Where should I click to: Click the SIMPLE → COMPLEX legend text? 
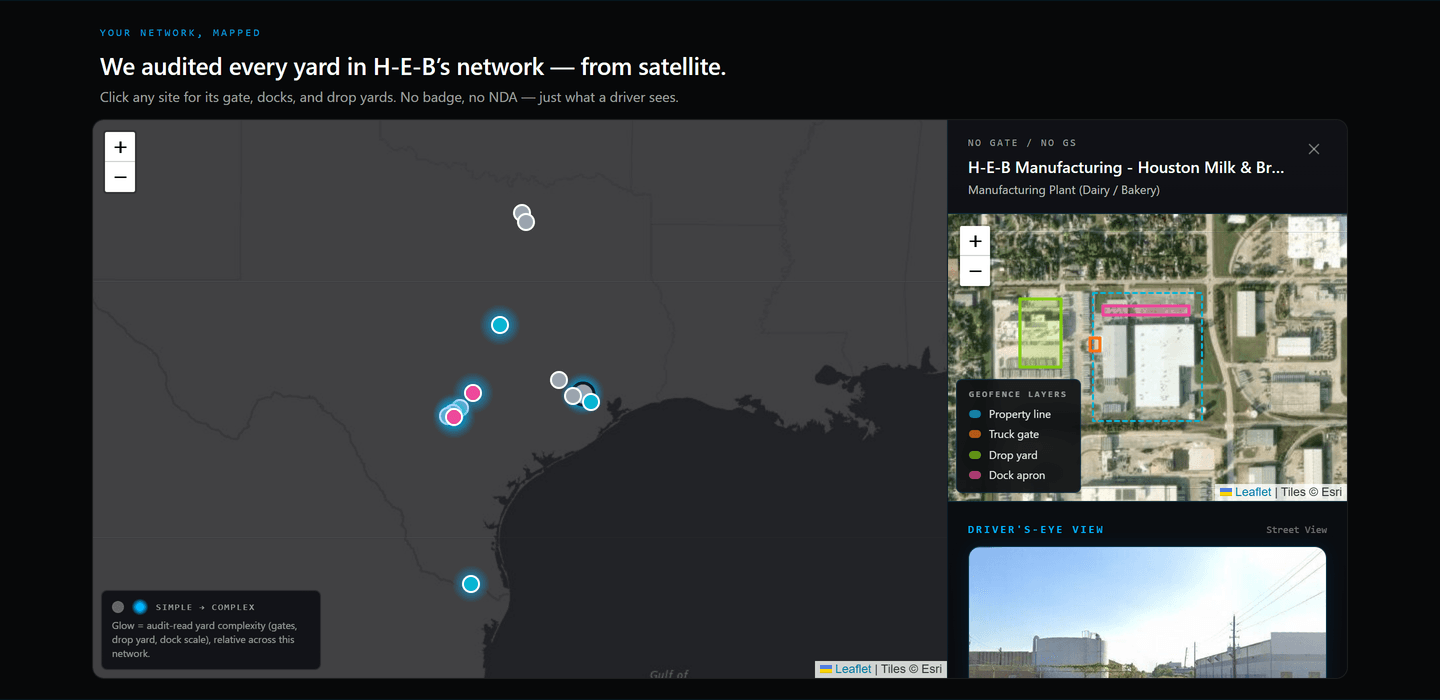tap(205, 607)
